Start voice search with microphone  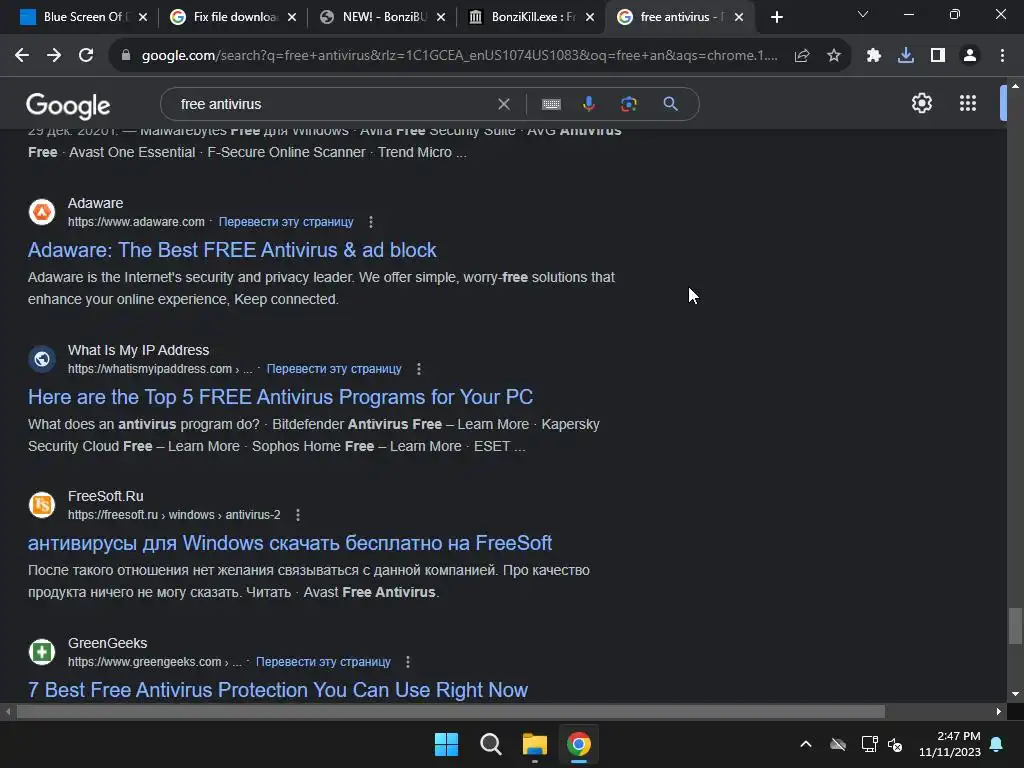pyautogui.click(x=589, y=104)
